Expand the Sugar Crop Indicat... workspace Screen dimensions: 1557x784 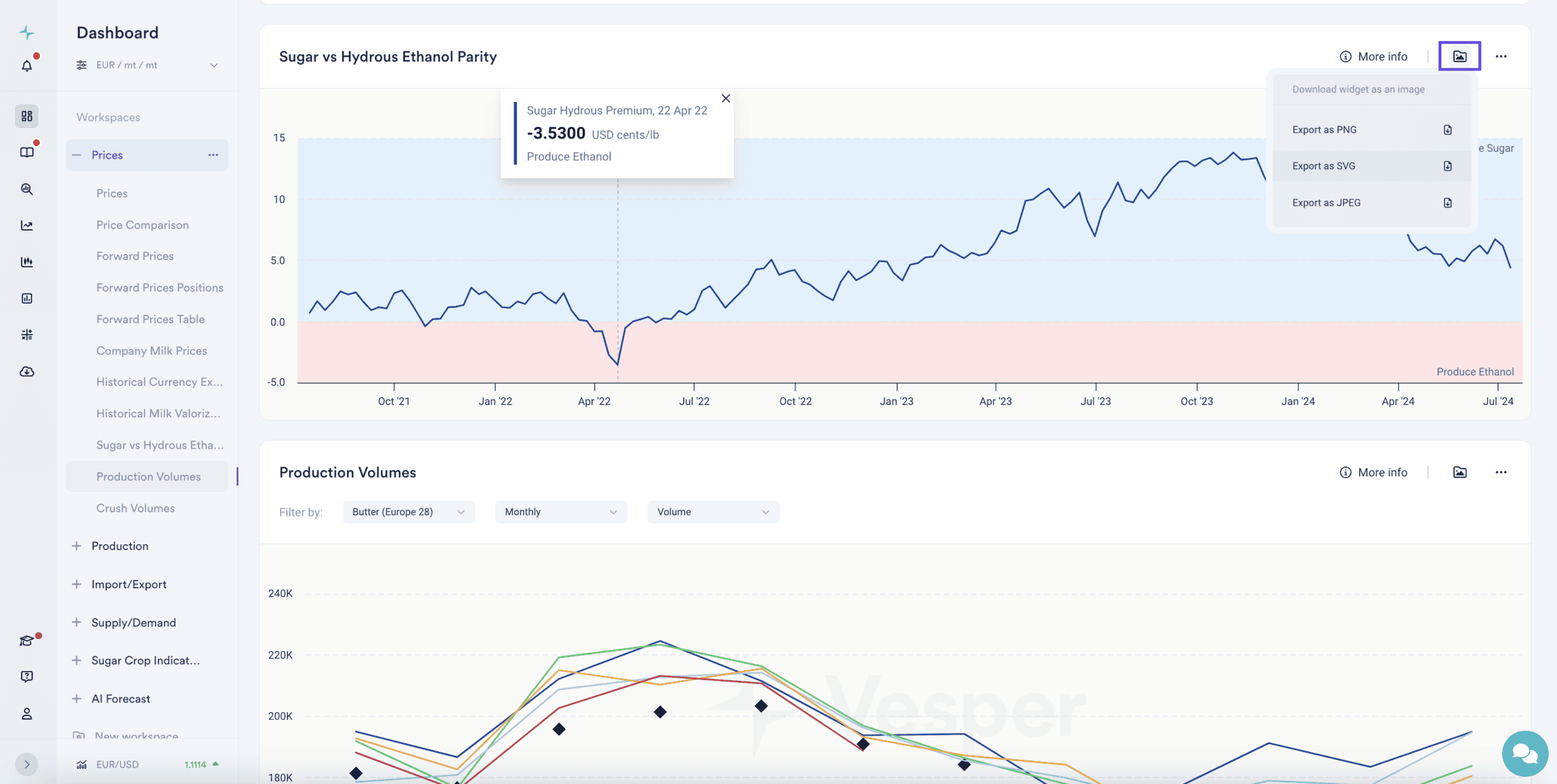coord(76,661)
